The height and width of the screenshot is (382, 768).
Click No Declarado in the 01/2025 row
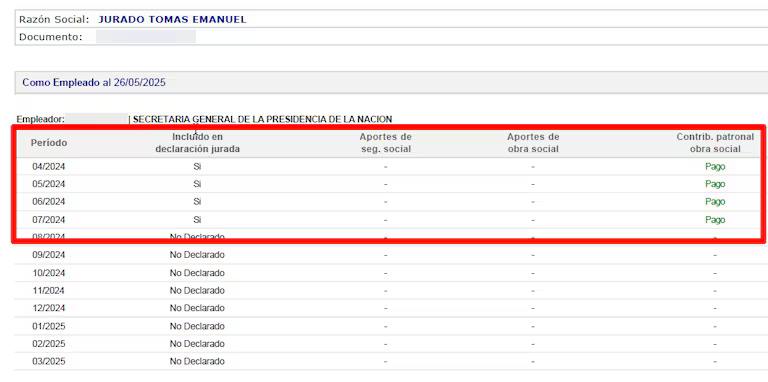[x=197, y=326]
